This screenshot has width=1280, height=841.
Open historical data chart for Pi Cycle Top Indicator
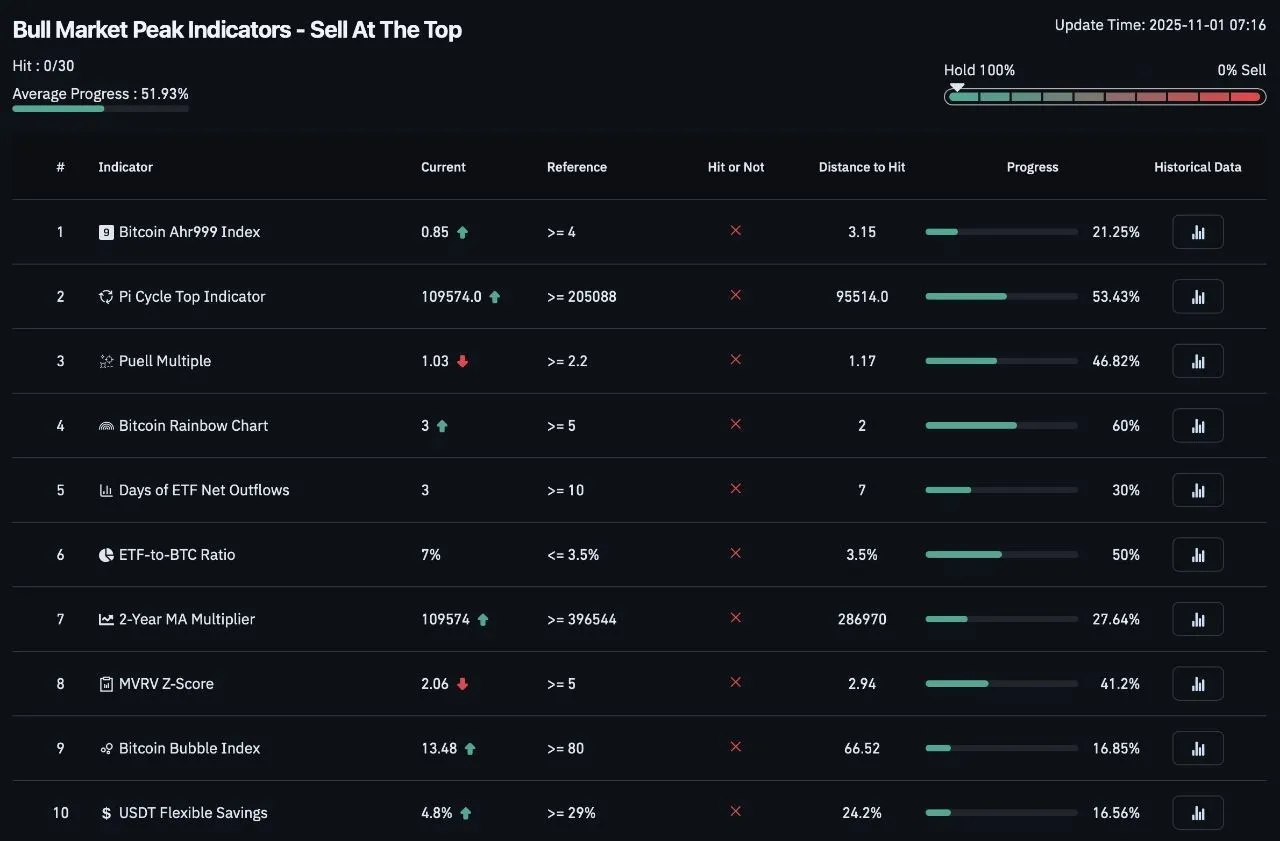click(x=1197, y=297)
